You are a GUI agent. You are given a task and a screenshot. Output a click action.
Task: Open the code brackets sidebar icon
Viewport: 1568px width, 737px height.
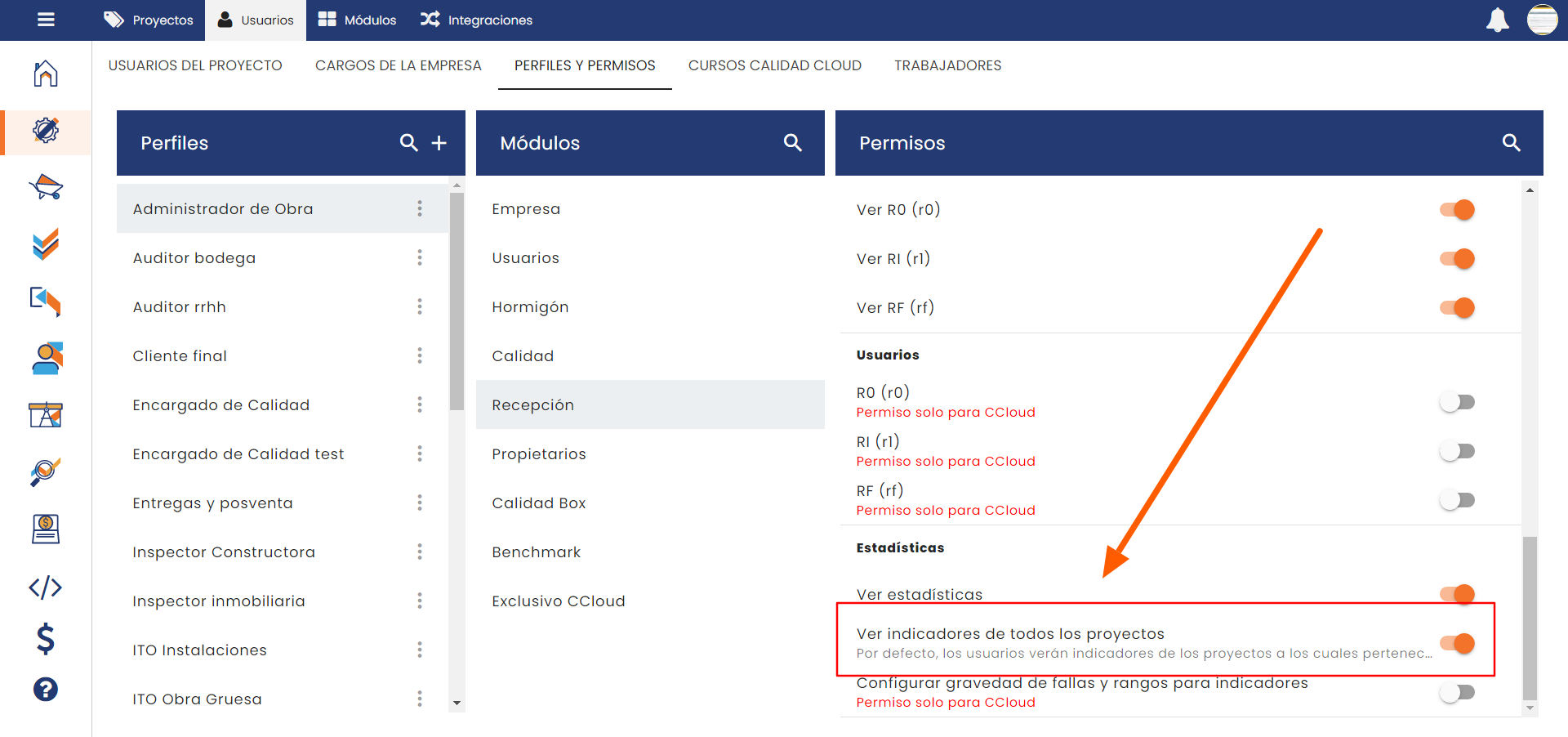[x=46, y=587]
